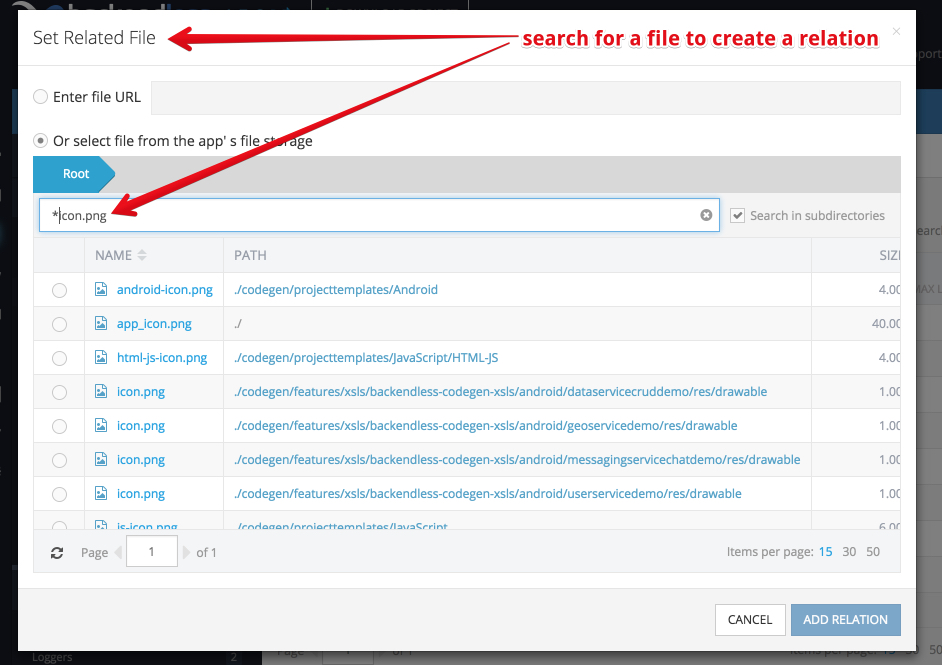Click file icon of icon.png in messagingservicechatdemo row
This screenshot has height=665, width=942.
(x=101, y=460)
